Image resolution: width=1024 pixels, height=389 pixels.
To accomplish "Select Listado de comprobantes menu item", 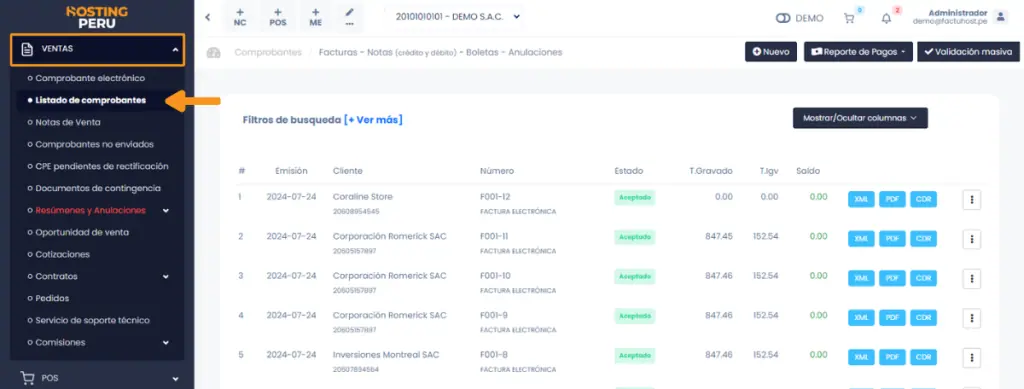I will tap(91, 101).
